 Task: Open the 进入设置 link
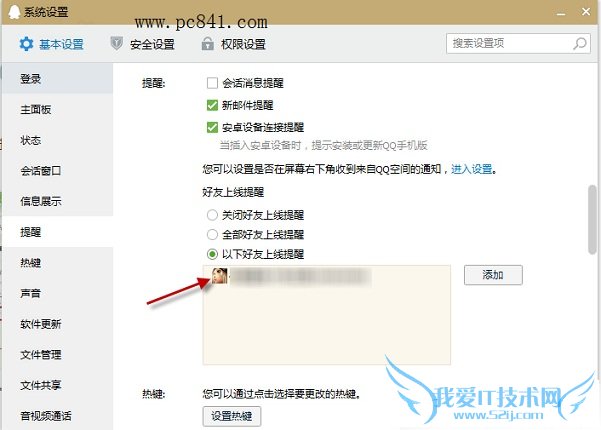(471, 169)
